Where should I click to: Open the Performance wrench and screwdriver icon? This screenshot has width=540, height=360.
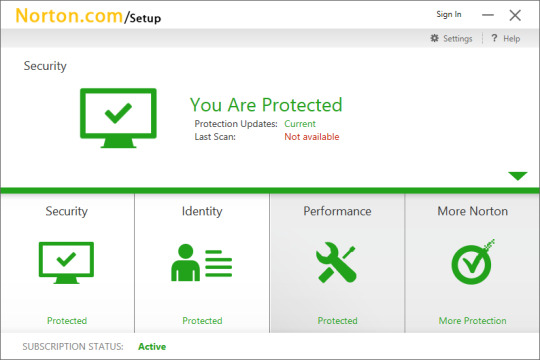pos(336,263)
